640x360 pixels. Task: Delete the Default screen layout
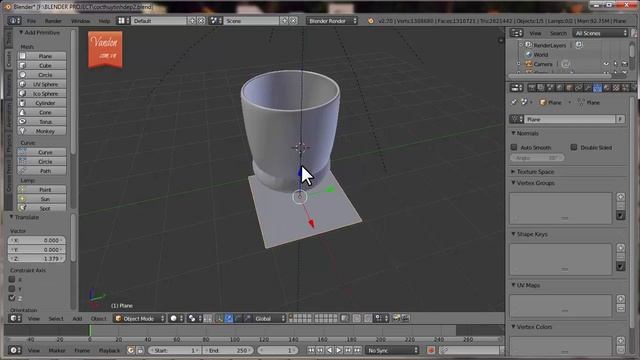tap(201, 20)
